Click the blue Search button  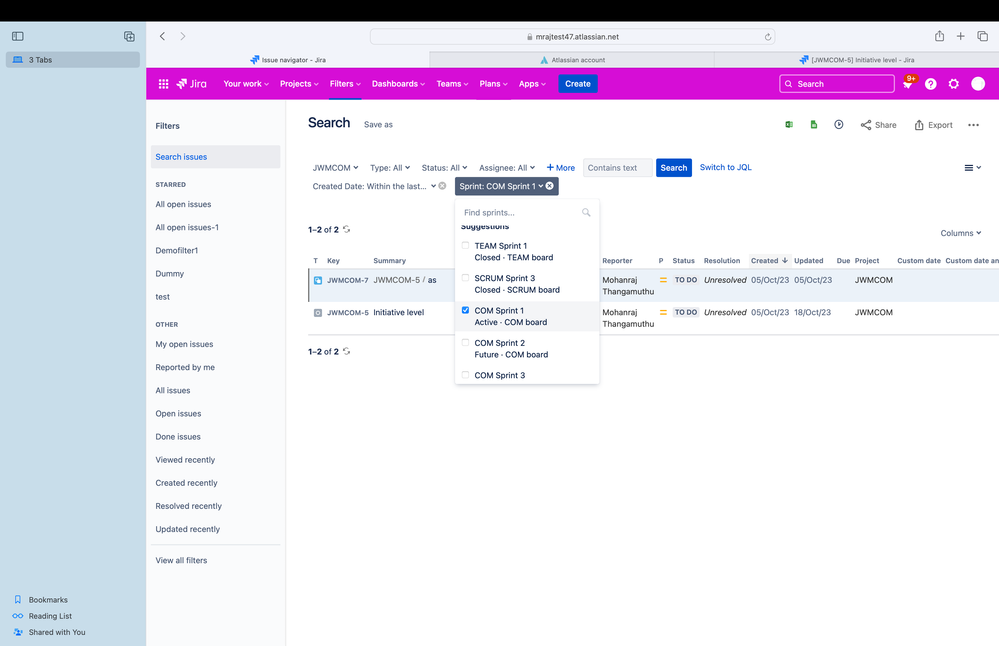click(673, 168)
